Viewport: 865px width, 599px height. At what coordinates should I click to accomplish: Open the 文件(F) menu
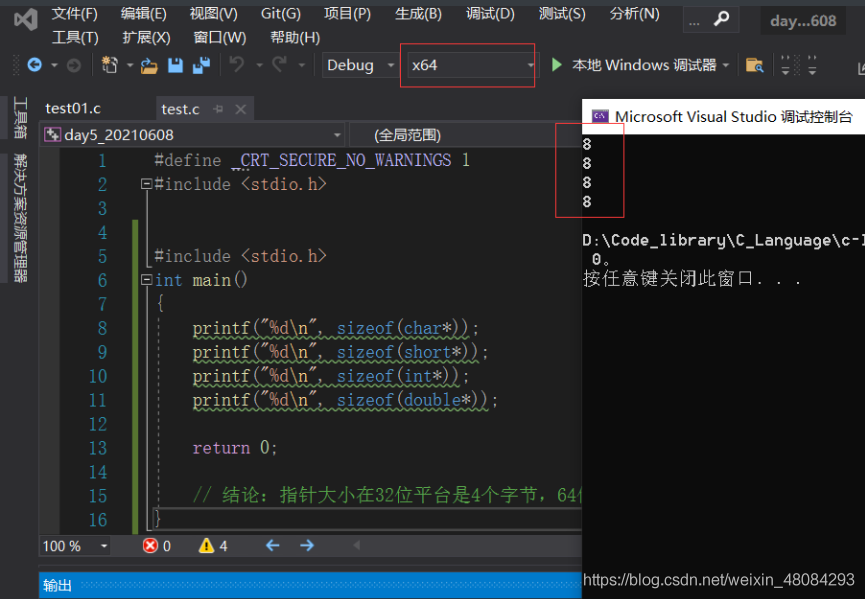tap(74, 13)
